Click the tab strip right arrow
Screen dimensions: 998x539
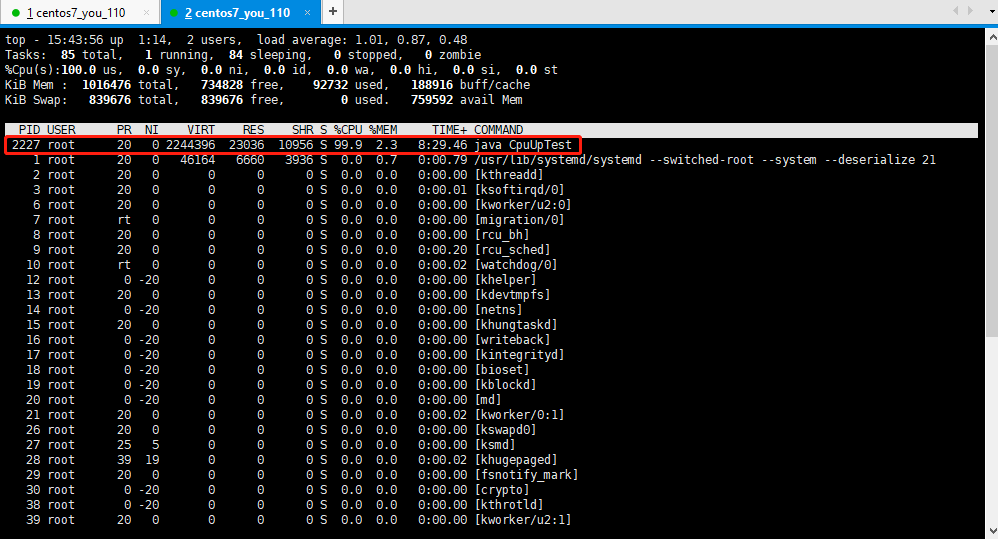(x=970, y=11)
